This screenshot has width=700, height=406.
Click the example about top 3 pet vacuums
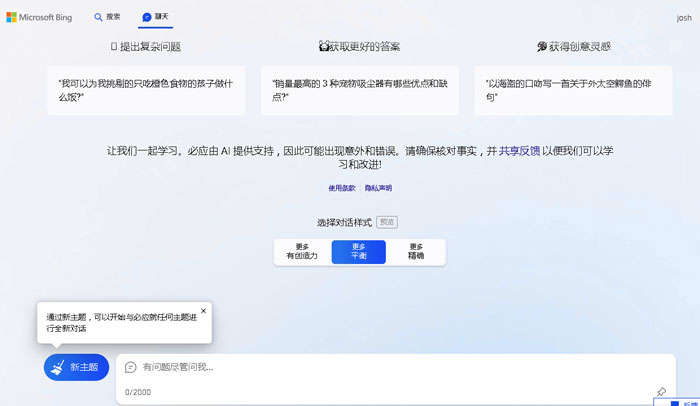360,91
